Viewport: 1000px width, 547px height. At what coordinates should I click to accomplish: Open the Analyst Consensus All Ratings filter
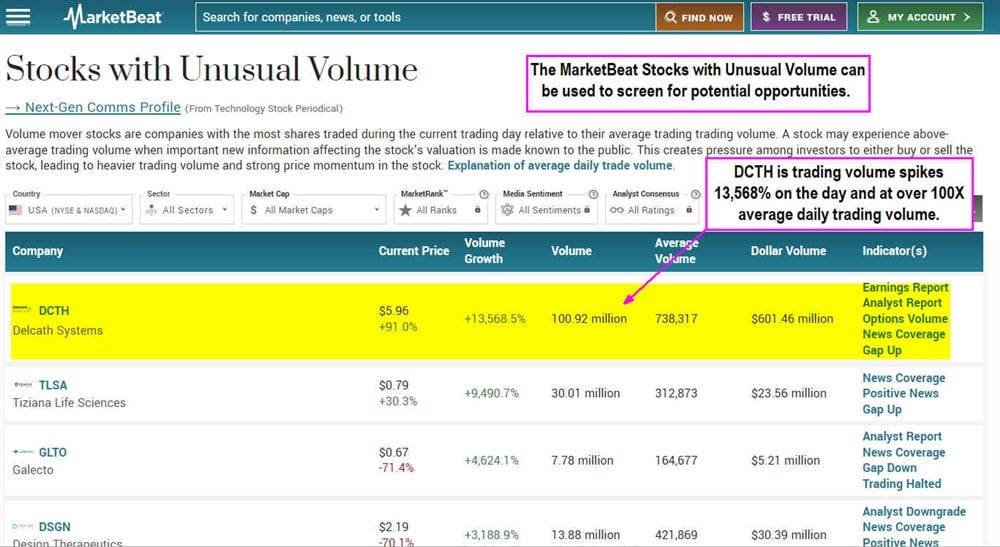(x=652, y=210)
